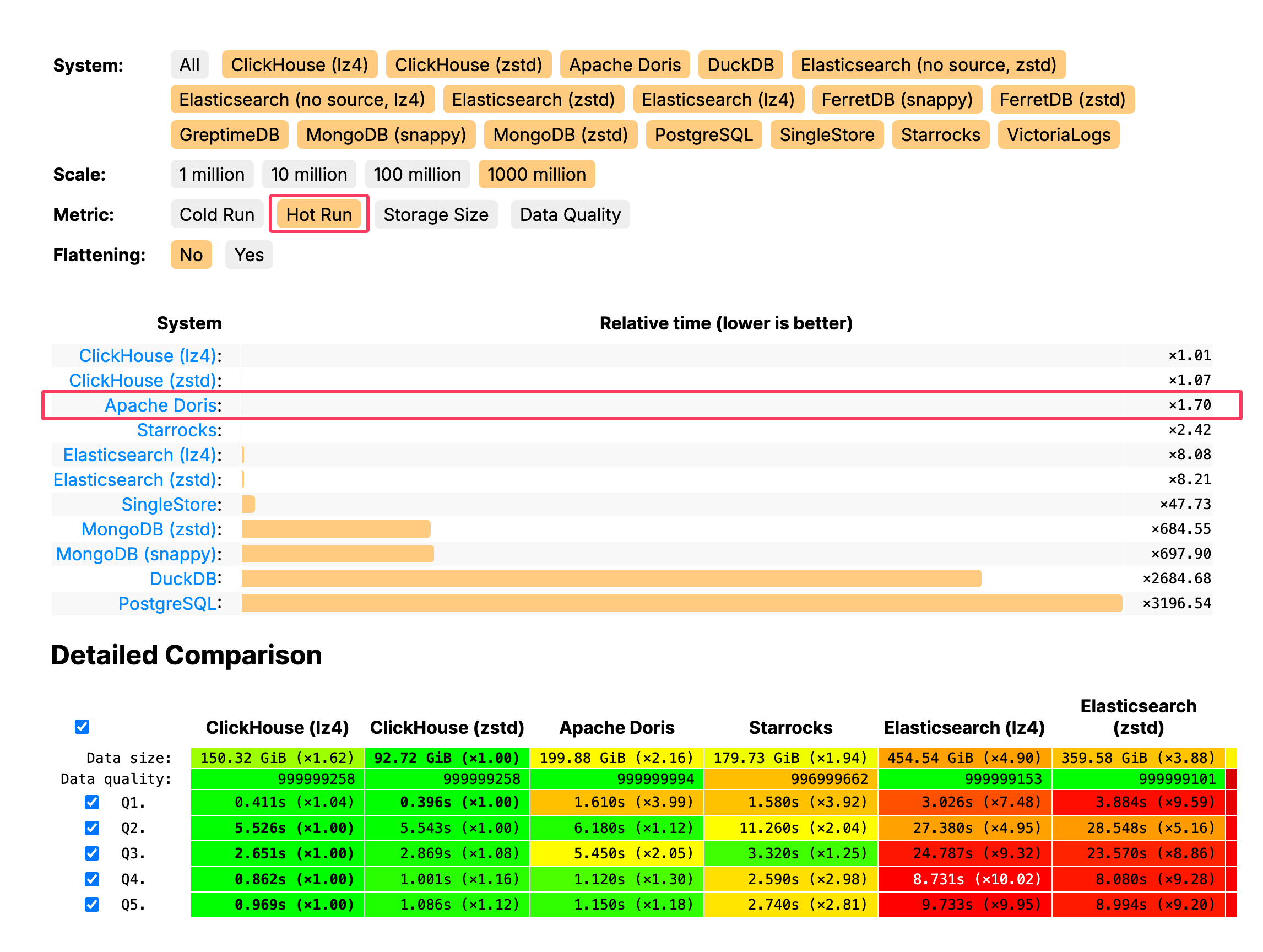Uncheck the Q3 query checkbox
The height and width of the screenshot is (952, 1263).
click(x=92, y=853)
